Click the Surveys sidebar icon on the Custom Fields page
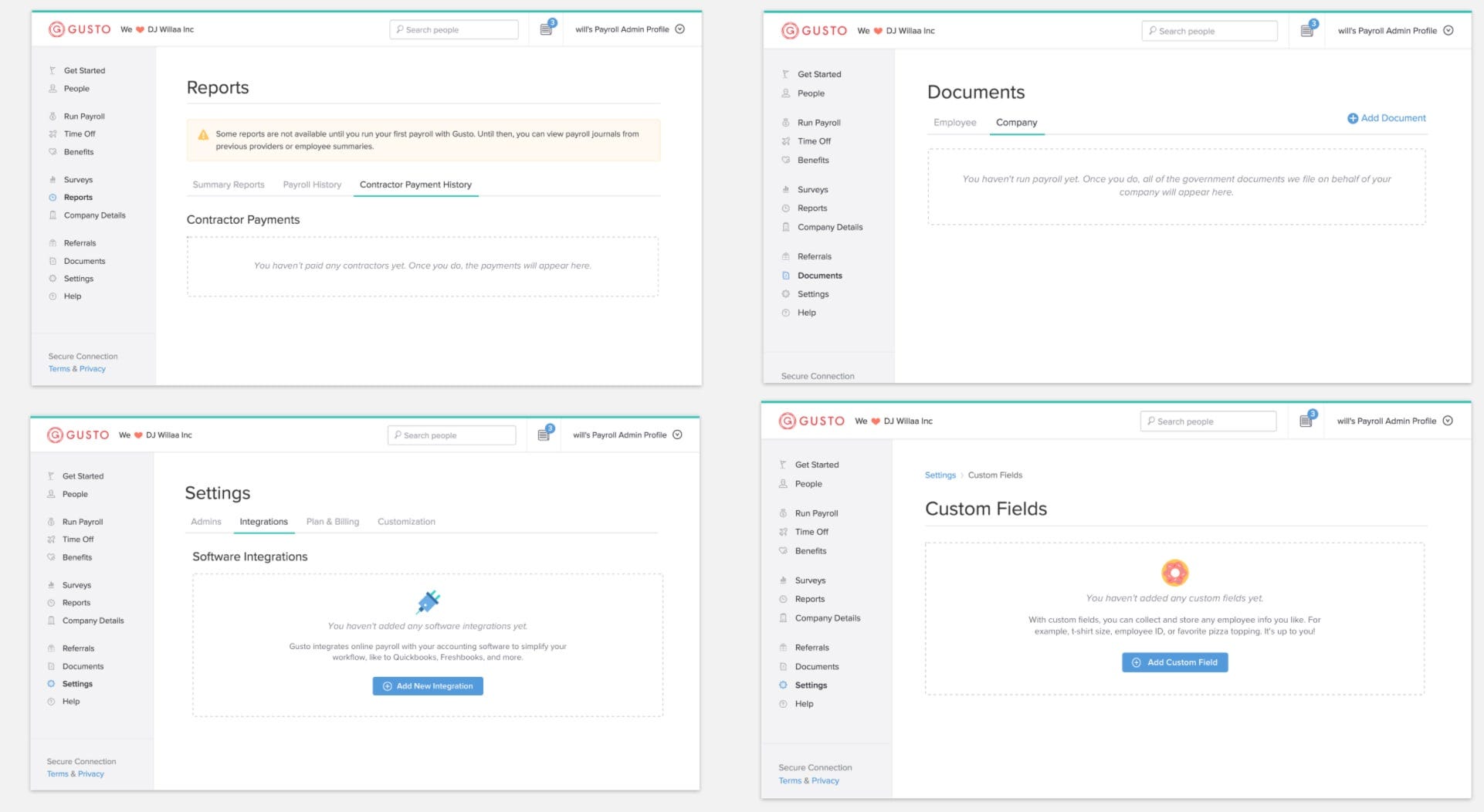The height and width of the screenshot is (812, 1484). pyautogui.click(x=783, y=580)
